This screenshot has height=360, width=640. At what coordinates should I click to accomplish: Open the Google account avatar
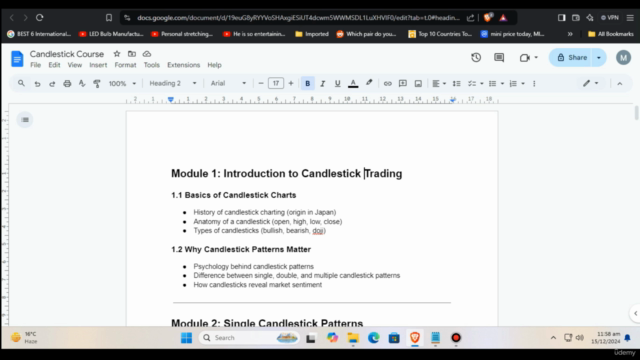(623, 58)
